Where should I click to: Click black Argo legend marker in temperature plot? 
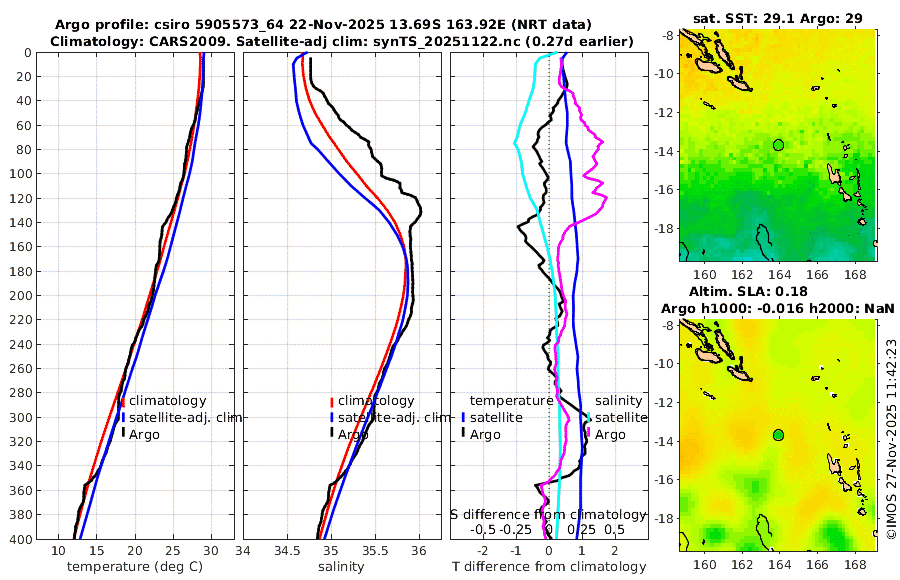click(123, 432)
